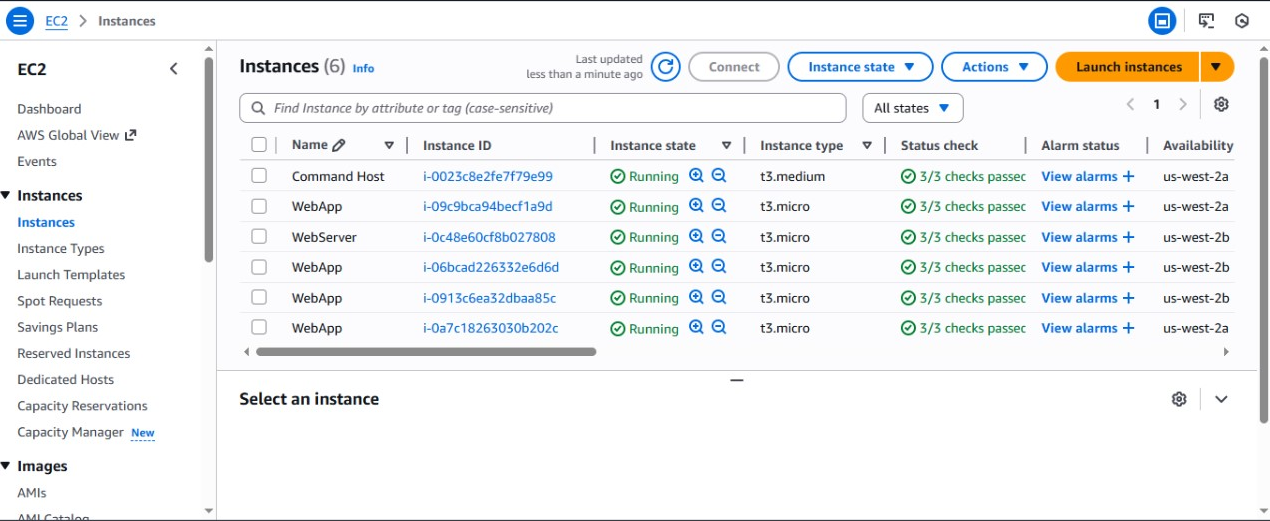Select all instances with header checkbox
The height and width of the screenshot is (521, 1270).
click(x=259, y=145)
